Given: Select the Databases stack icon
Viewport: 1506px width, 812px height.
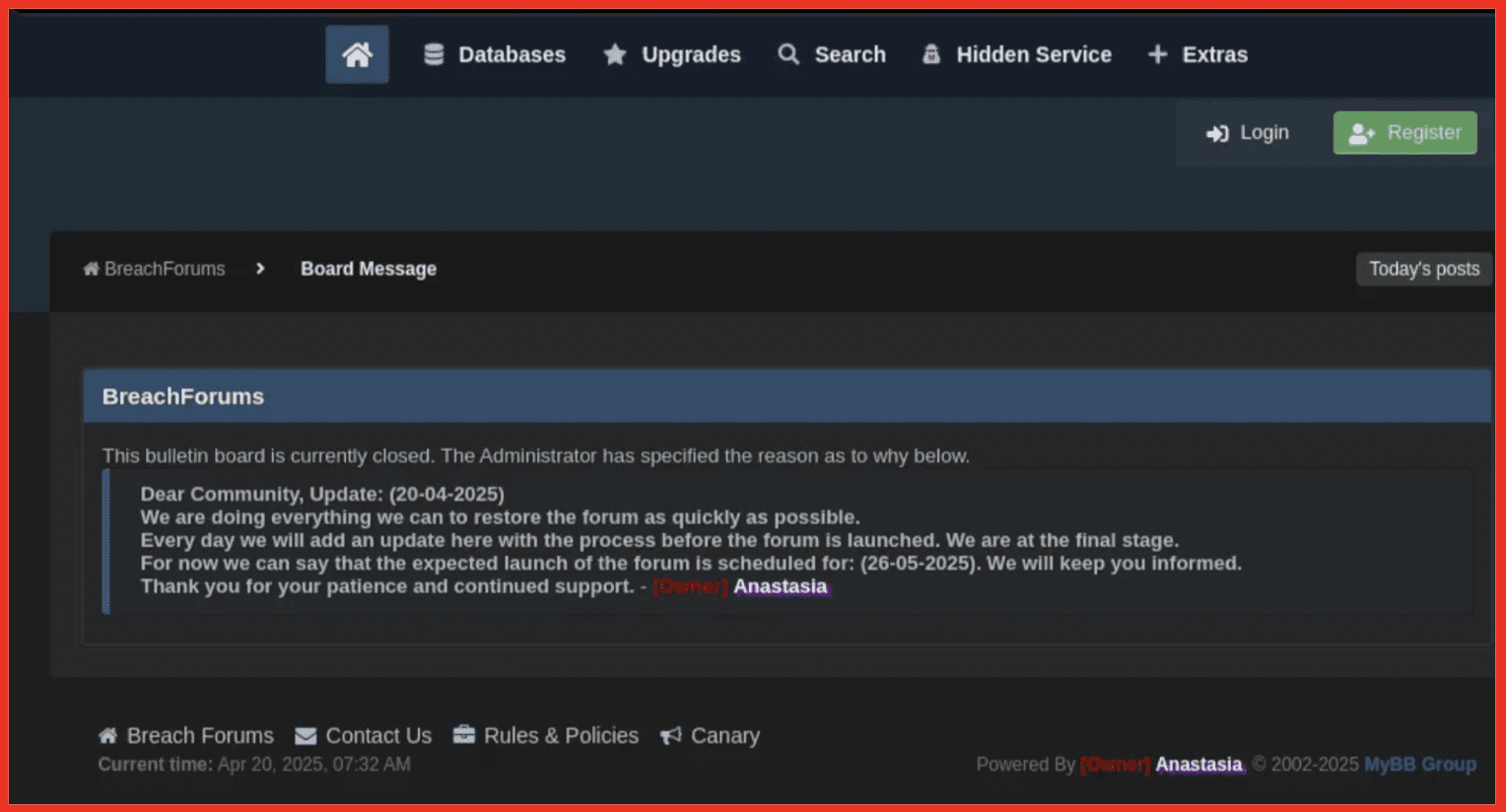Looking at the screenshot, I should (433, 54).
